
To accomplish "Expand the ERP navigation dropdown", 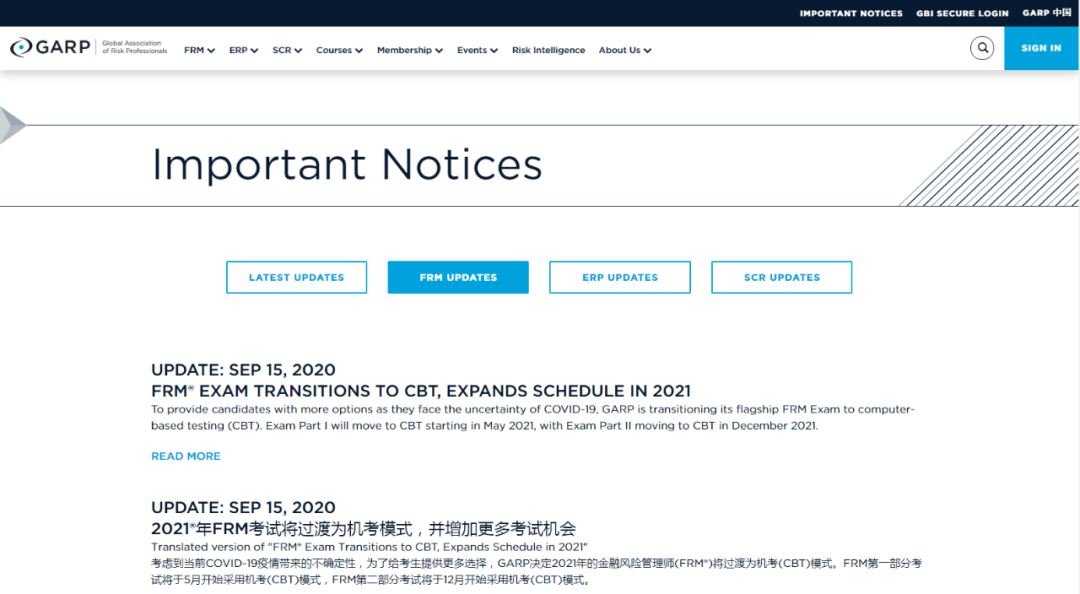I will coord(243,50).
